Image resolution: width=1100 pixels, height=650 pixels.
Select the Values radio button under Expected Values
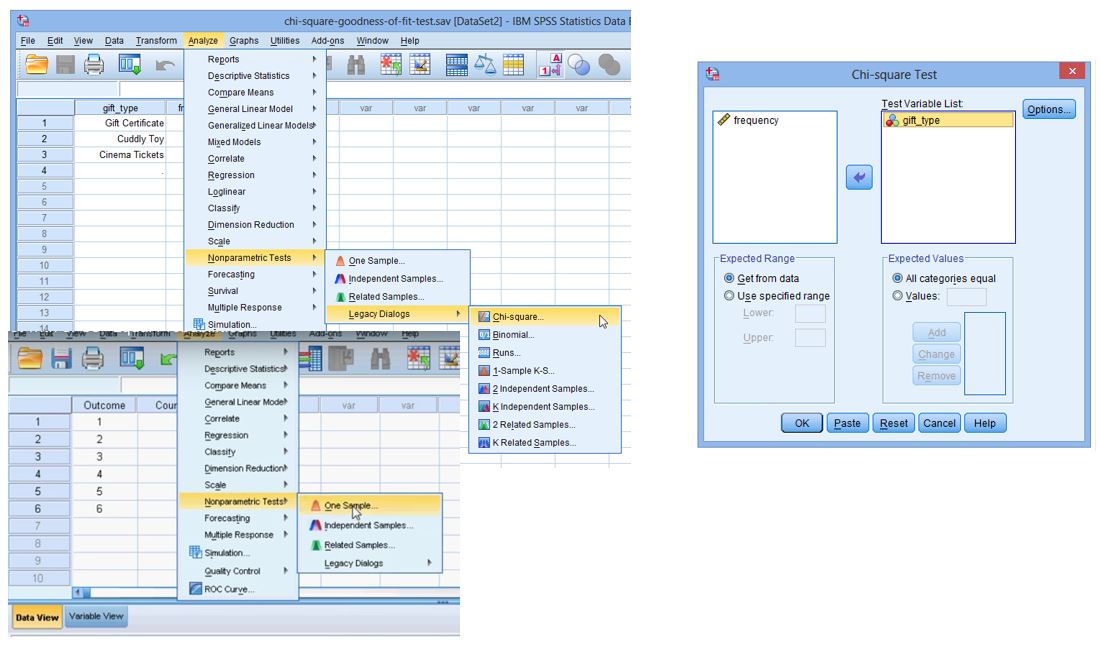pos(897,296)
